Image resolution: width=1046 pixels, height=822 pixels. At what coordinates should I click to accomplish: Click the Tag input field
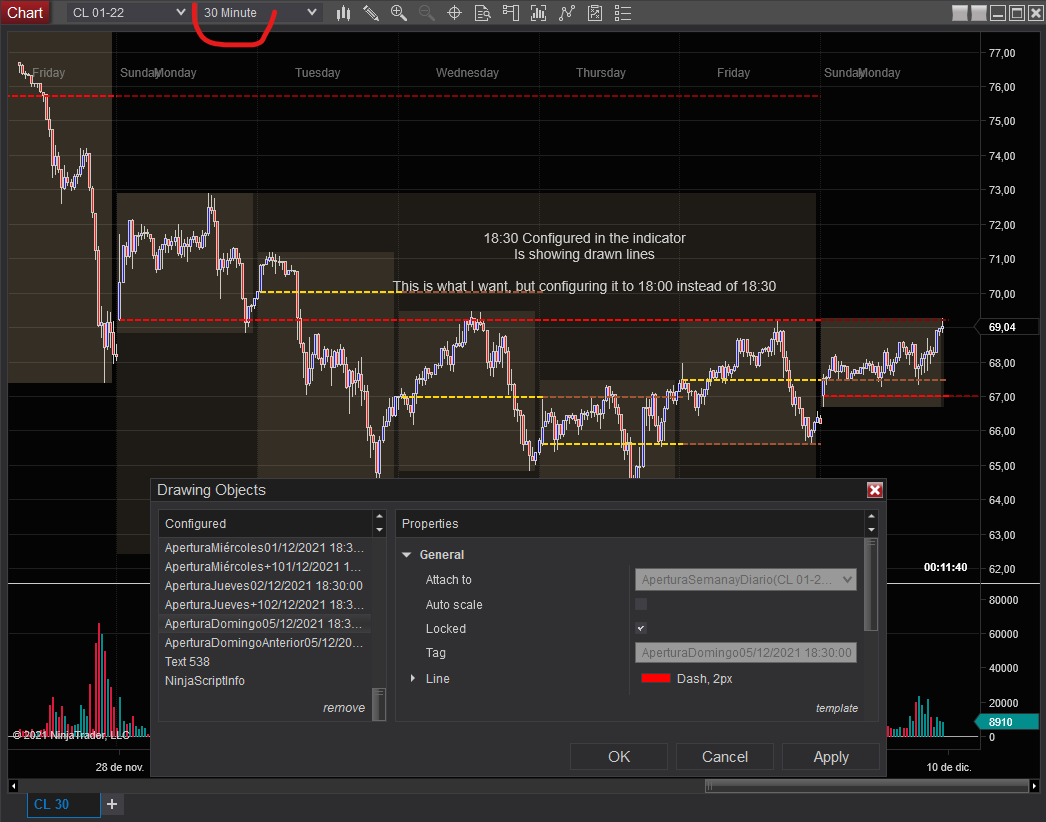tap(745, 652)
